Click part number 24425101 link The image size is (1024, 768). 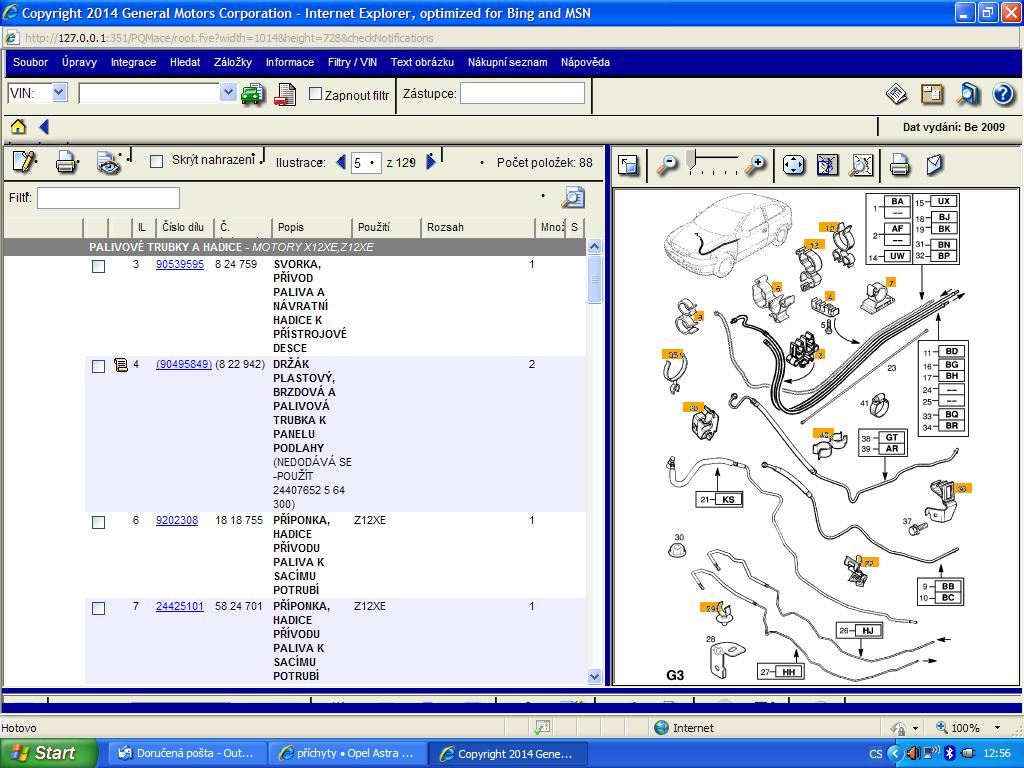click(179, 606)
